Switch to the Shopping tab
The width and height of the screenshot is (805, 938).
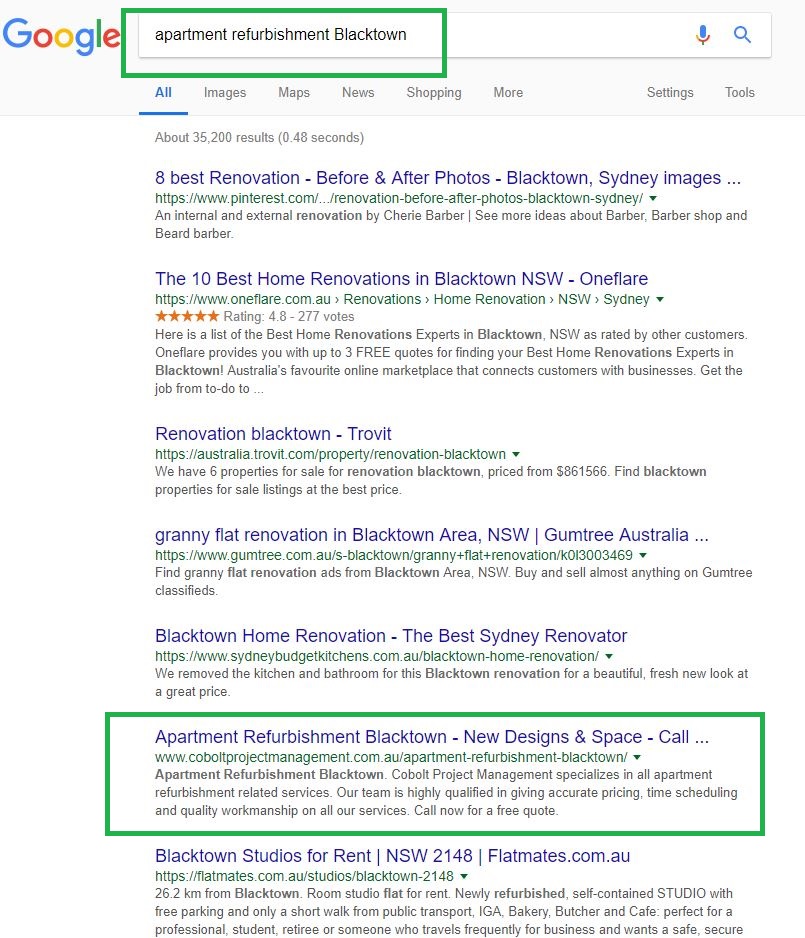point(434,93)
